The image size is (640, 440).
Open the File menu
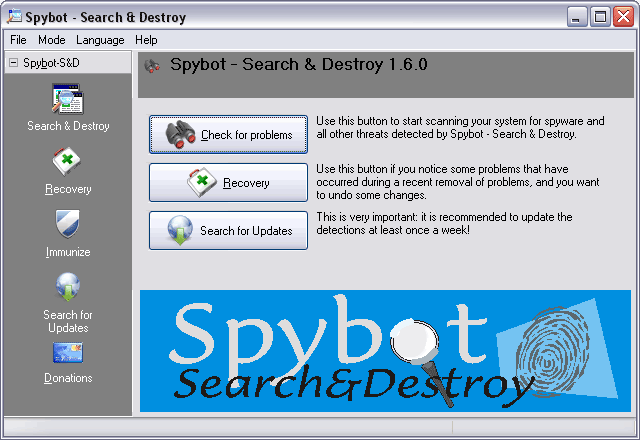click(18, 40)
